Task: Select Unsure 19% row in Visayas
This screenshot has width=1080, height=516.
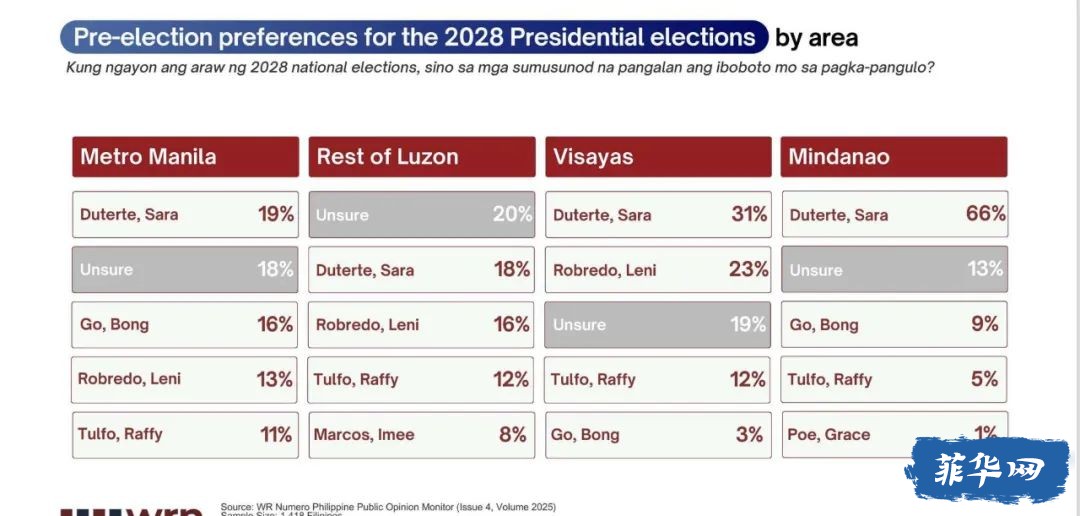Action: point(658,324)
